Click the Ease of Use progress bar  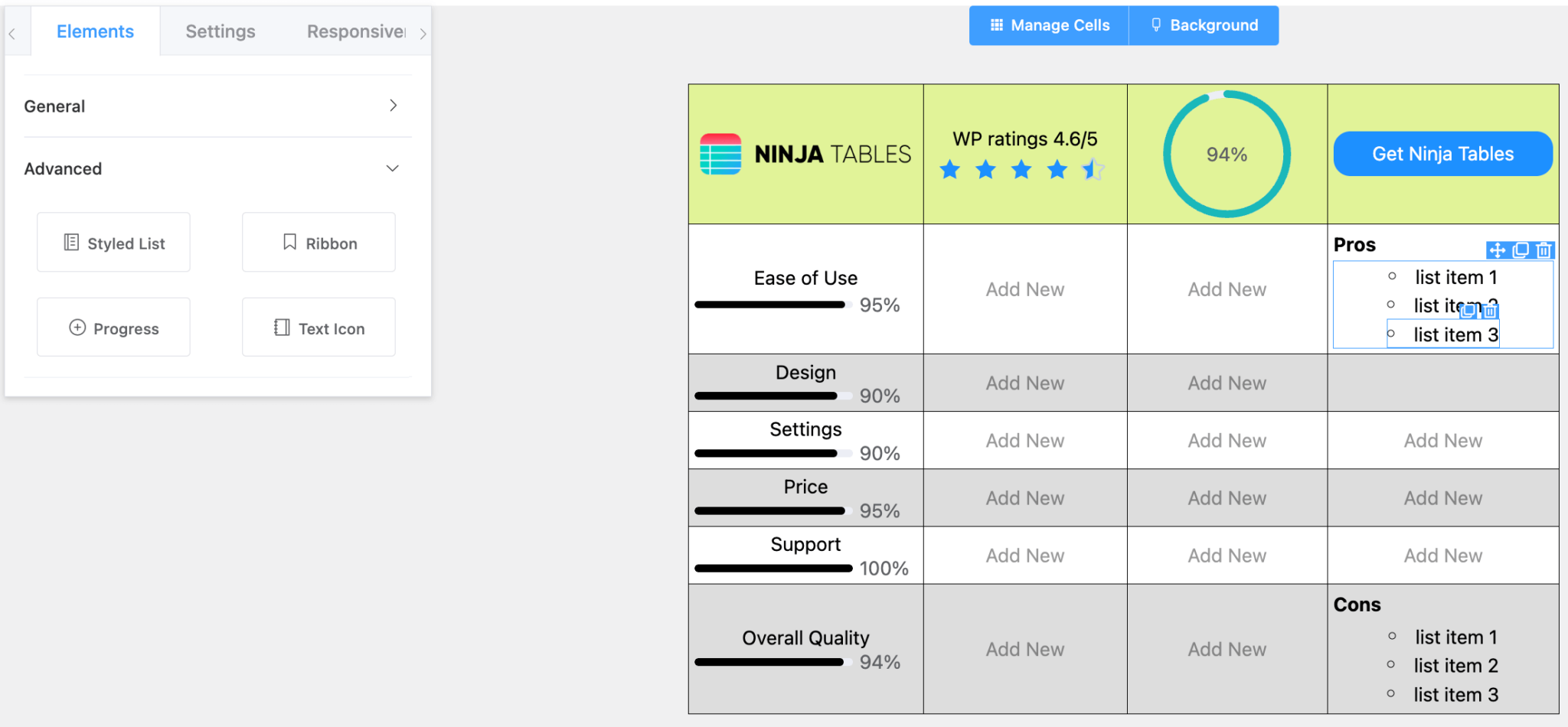click(x=770, y=304)
